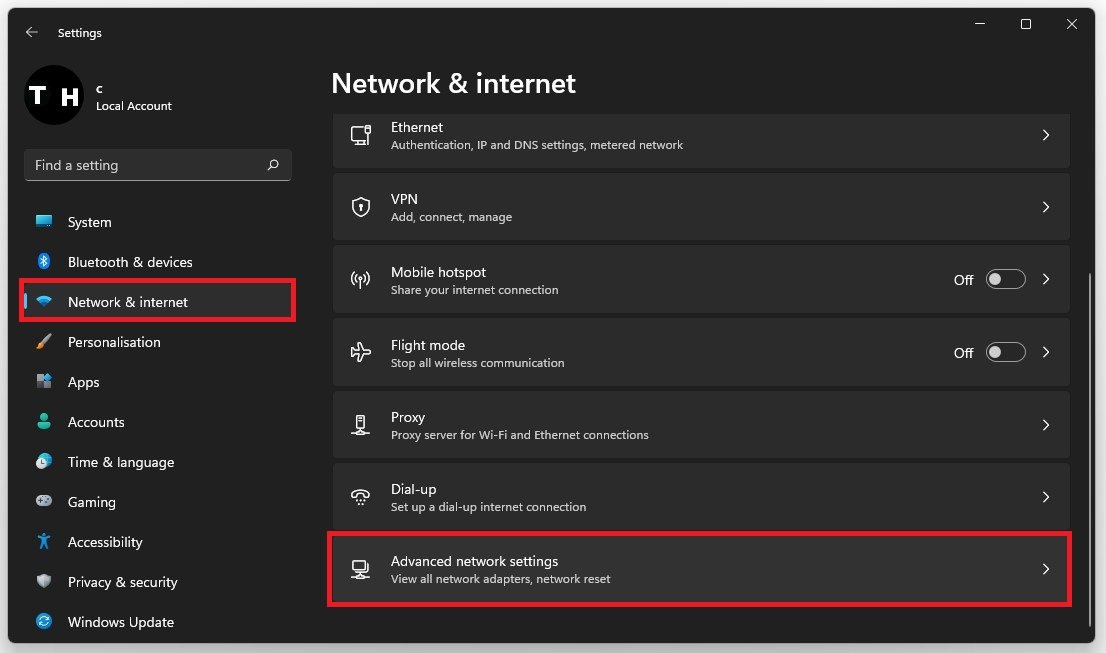Viewport: 1106px width, 653px height.
Task: Click the VPN shield icon
Action: (x=361, y=207)
